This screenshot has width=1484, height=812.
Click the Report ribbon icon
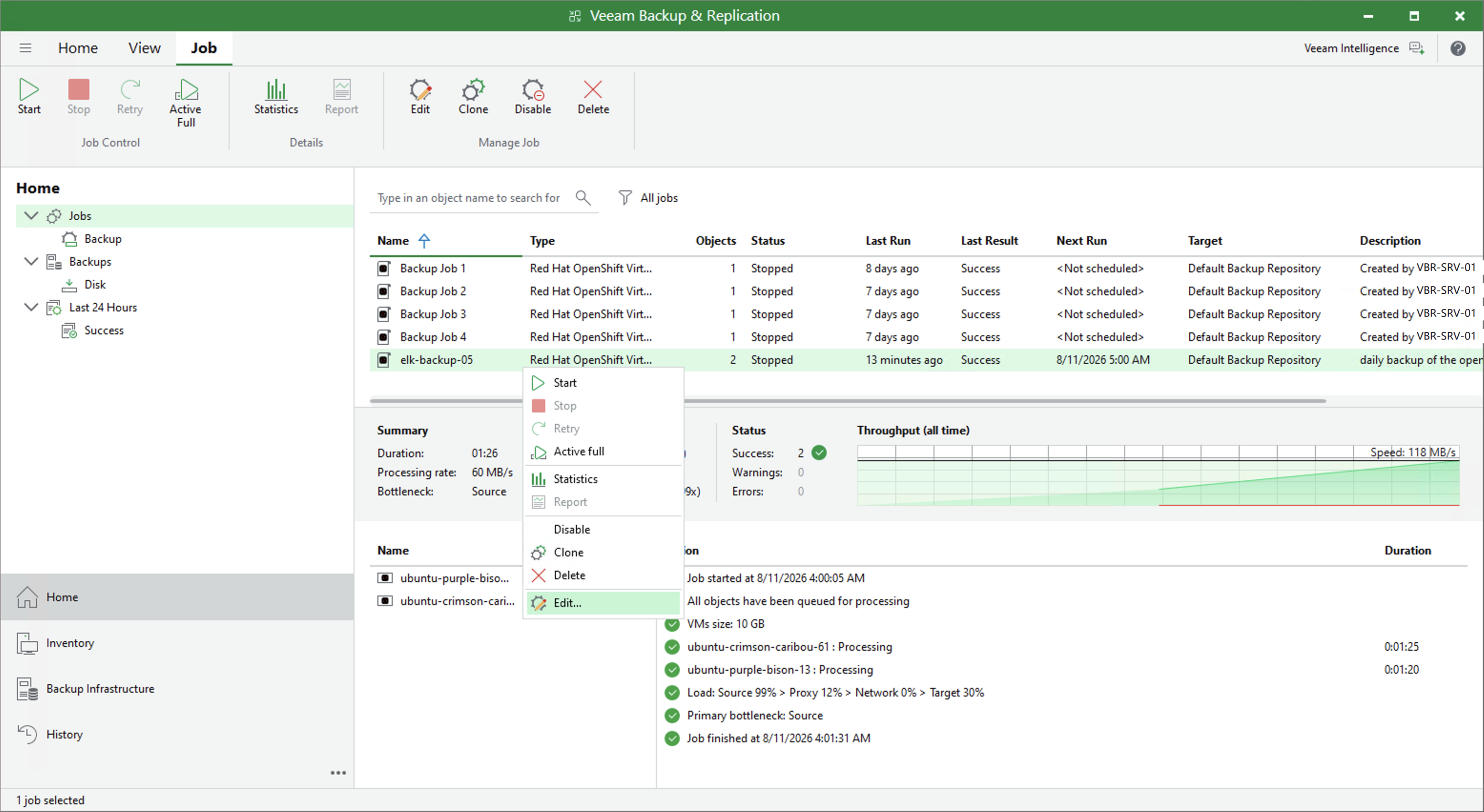tap(341, 97)
